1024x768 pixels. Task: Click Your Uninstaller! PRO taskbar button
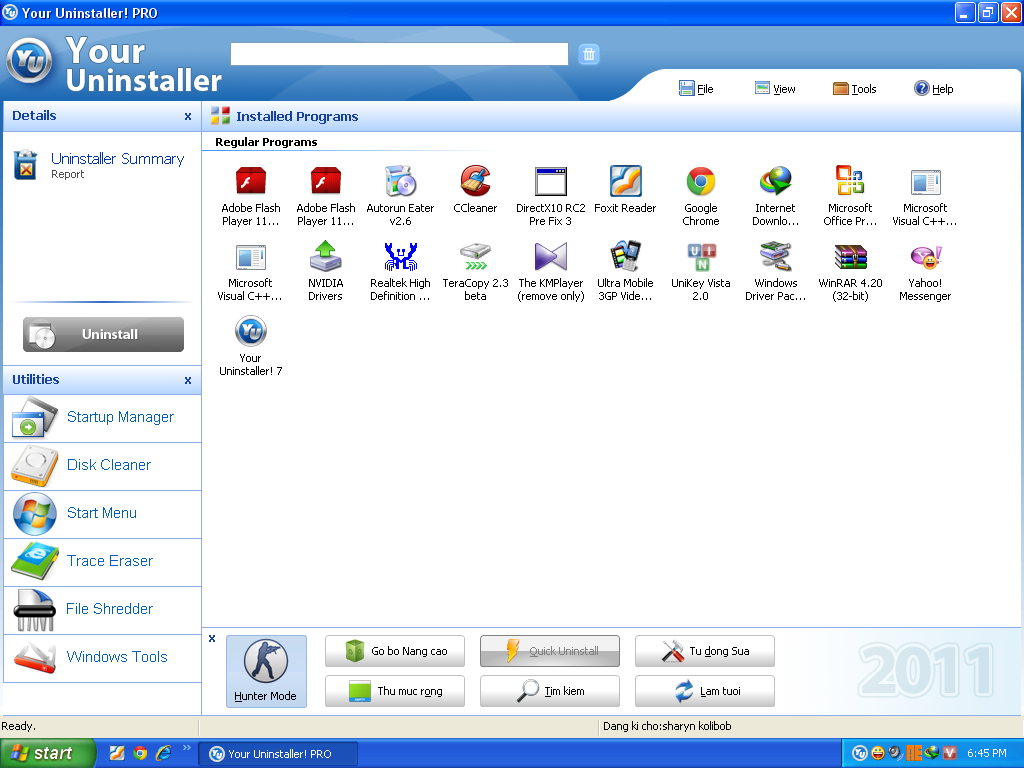[x=278, y=754]
